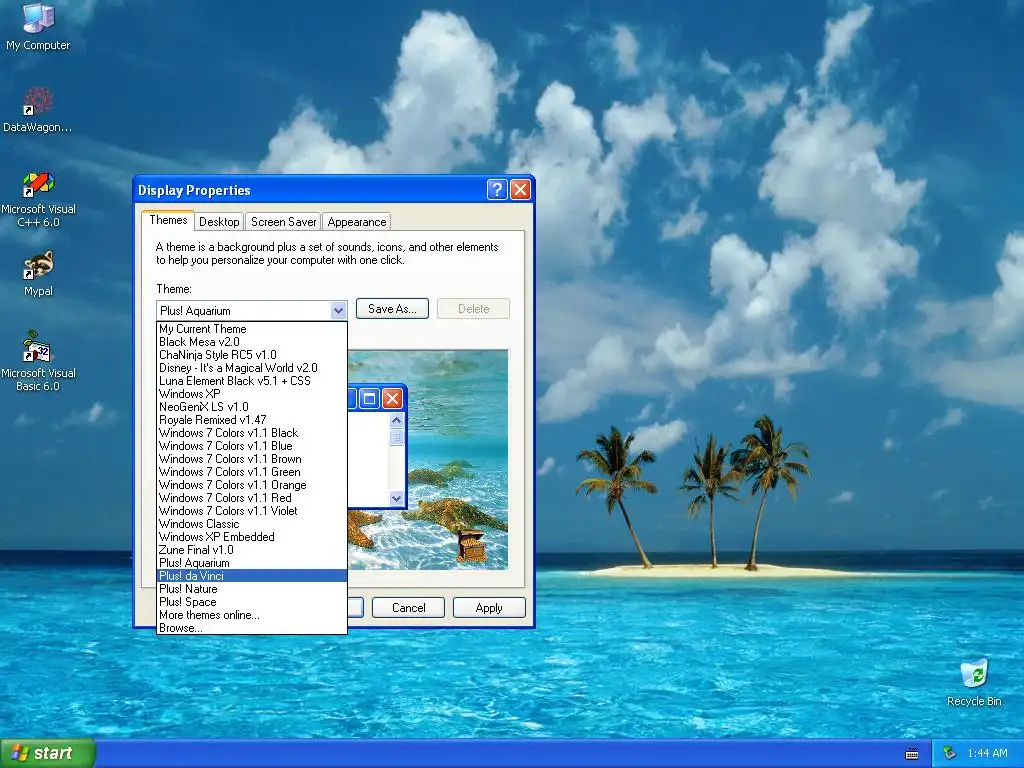Select the Plus! Space theme
1024x768 pixels.
[x=252, y=602]
